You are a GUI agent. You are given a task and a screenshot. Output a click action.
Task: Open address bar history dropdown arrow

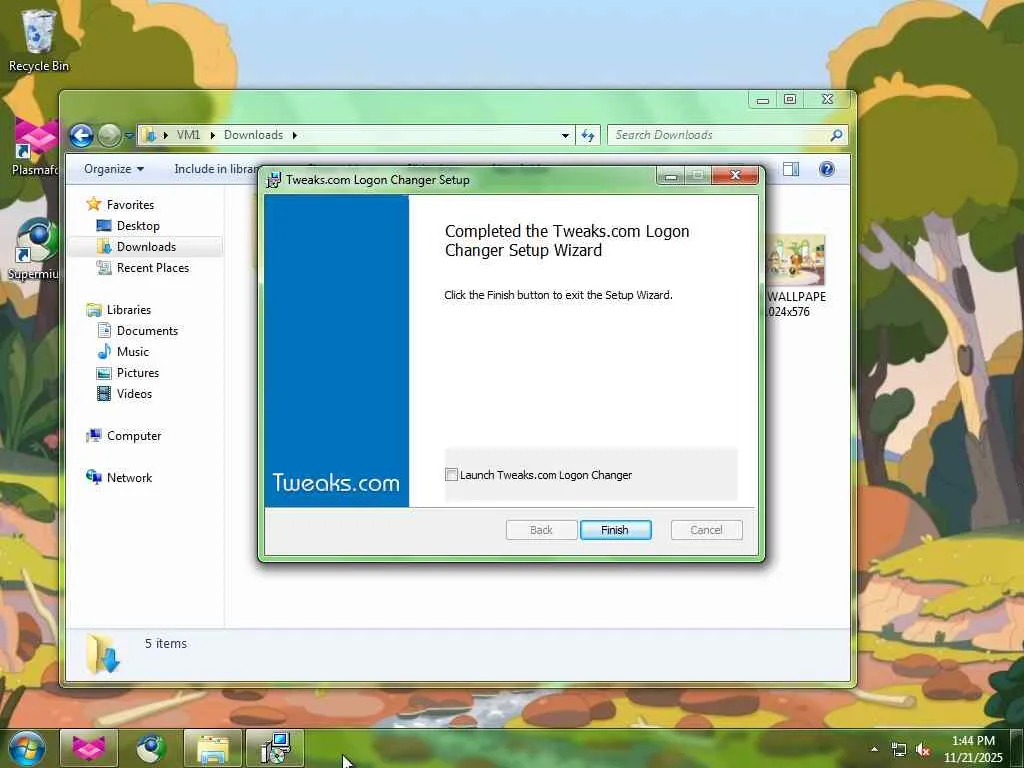pos(565,135)
